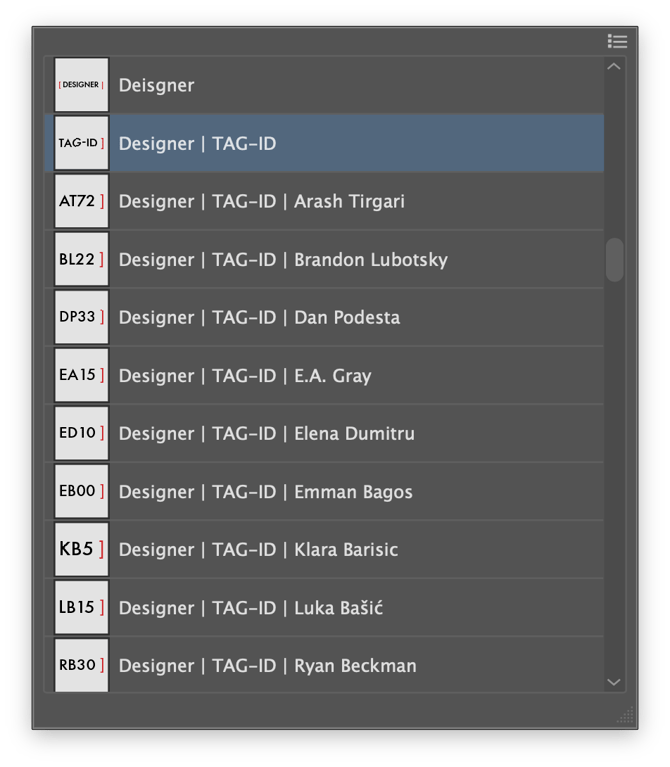Select the BL22 tag thumbnail
The height and width of the screenshot is (767, 670).
pyautogui.click(x=81, y=259)
